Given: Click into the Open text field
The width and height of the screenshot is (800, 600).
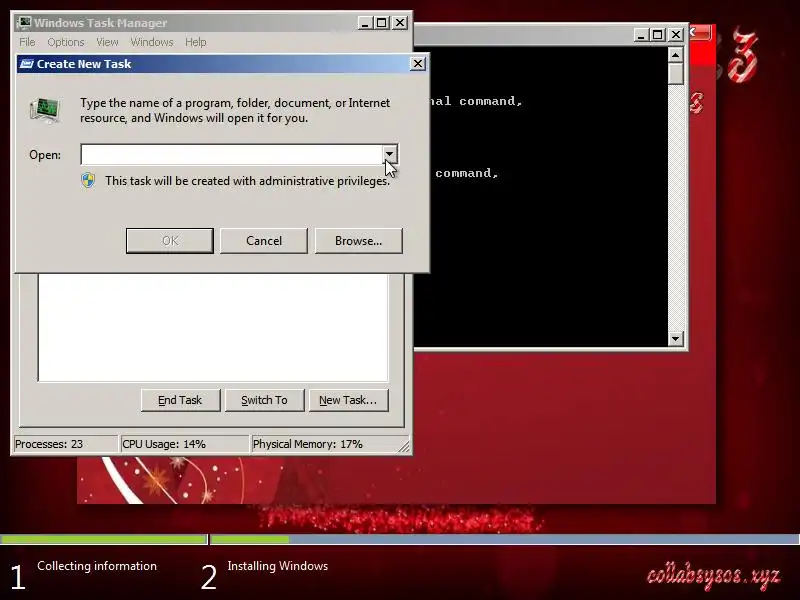Looking at the screenshot, I should pos(232,155).
